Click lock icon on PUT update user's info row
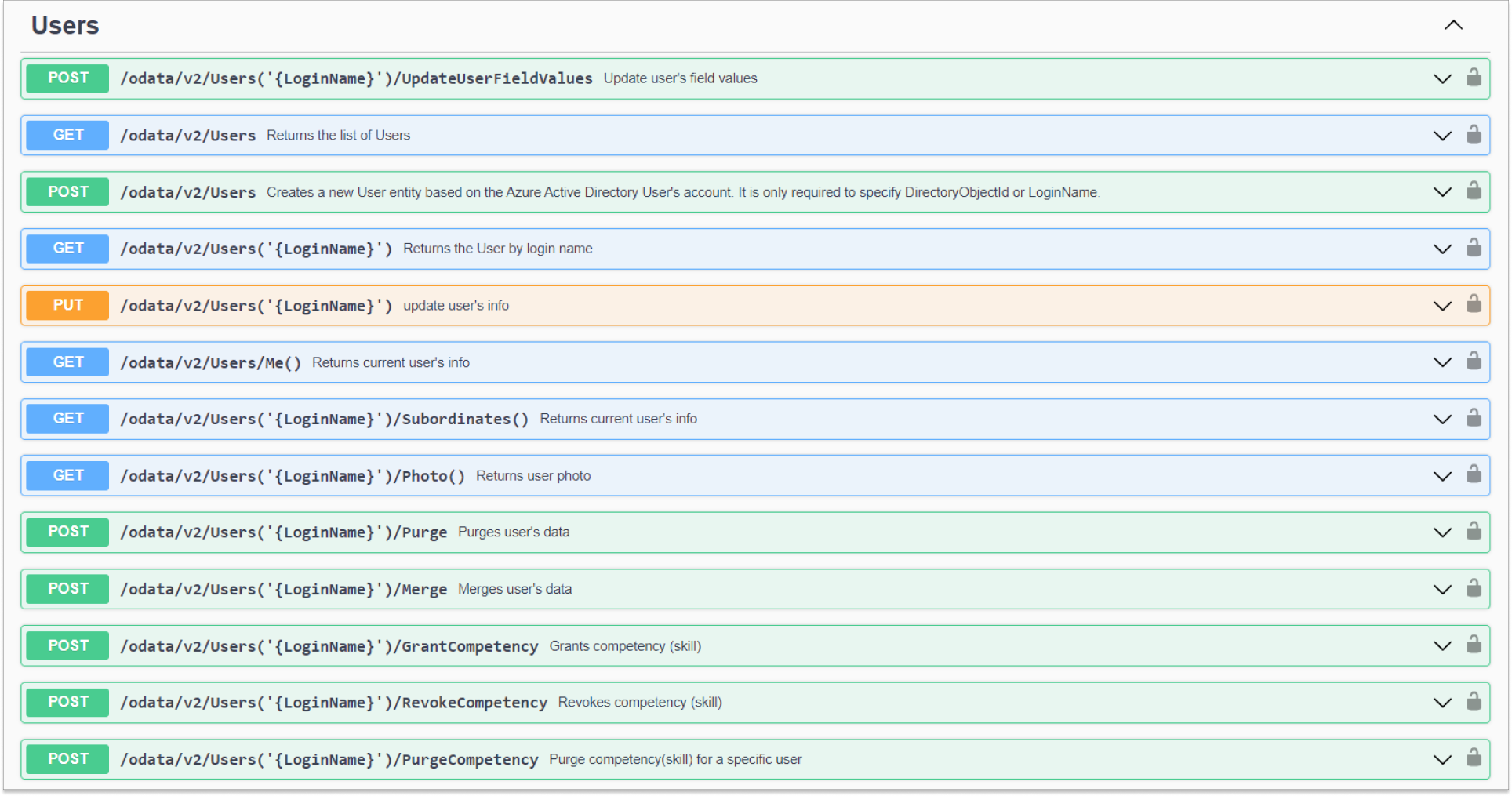The image size is (1512, 796). [x=1474, y=304]
